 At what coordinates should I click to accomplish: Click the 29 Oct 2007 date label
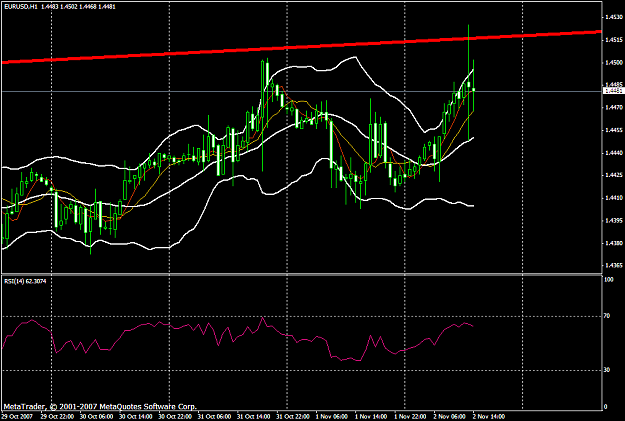(17, 417)
